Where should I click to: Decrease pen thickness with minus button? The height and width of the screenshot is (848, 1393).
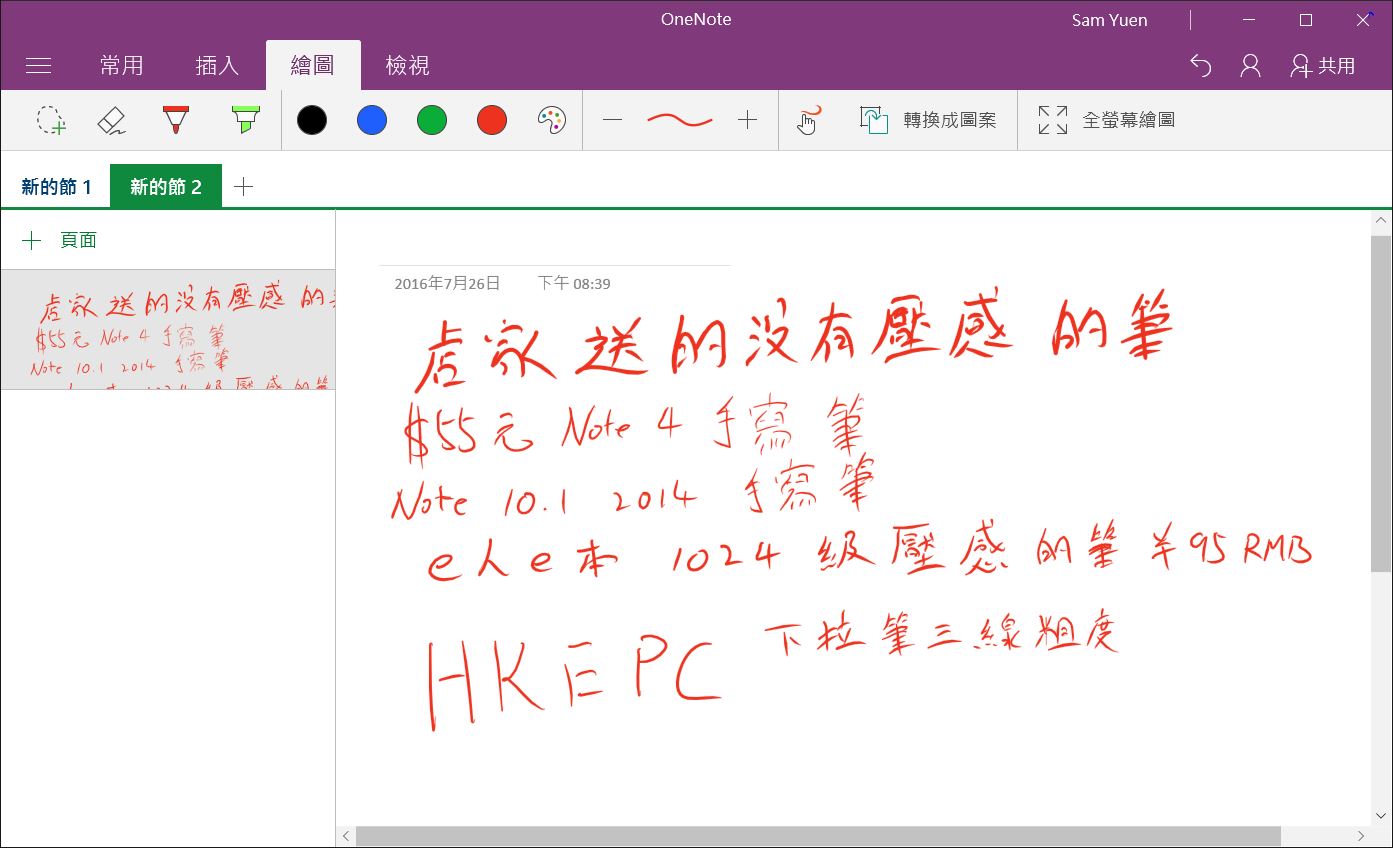[x=613, y=120]
